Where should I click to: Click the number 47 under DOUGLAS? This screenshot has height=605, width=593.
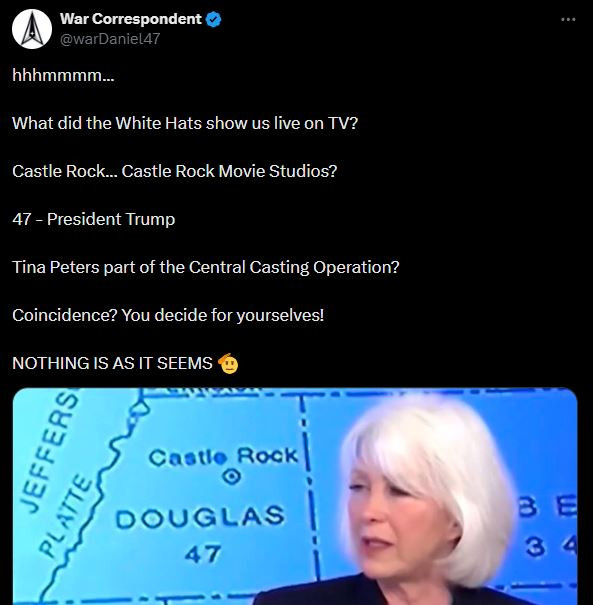[x=203, y=554]
